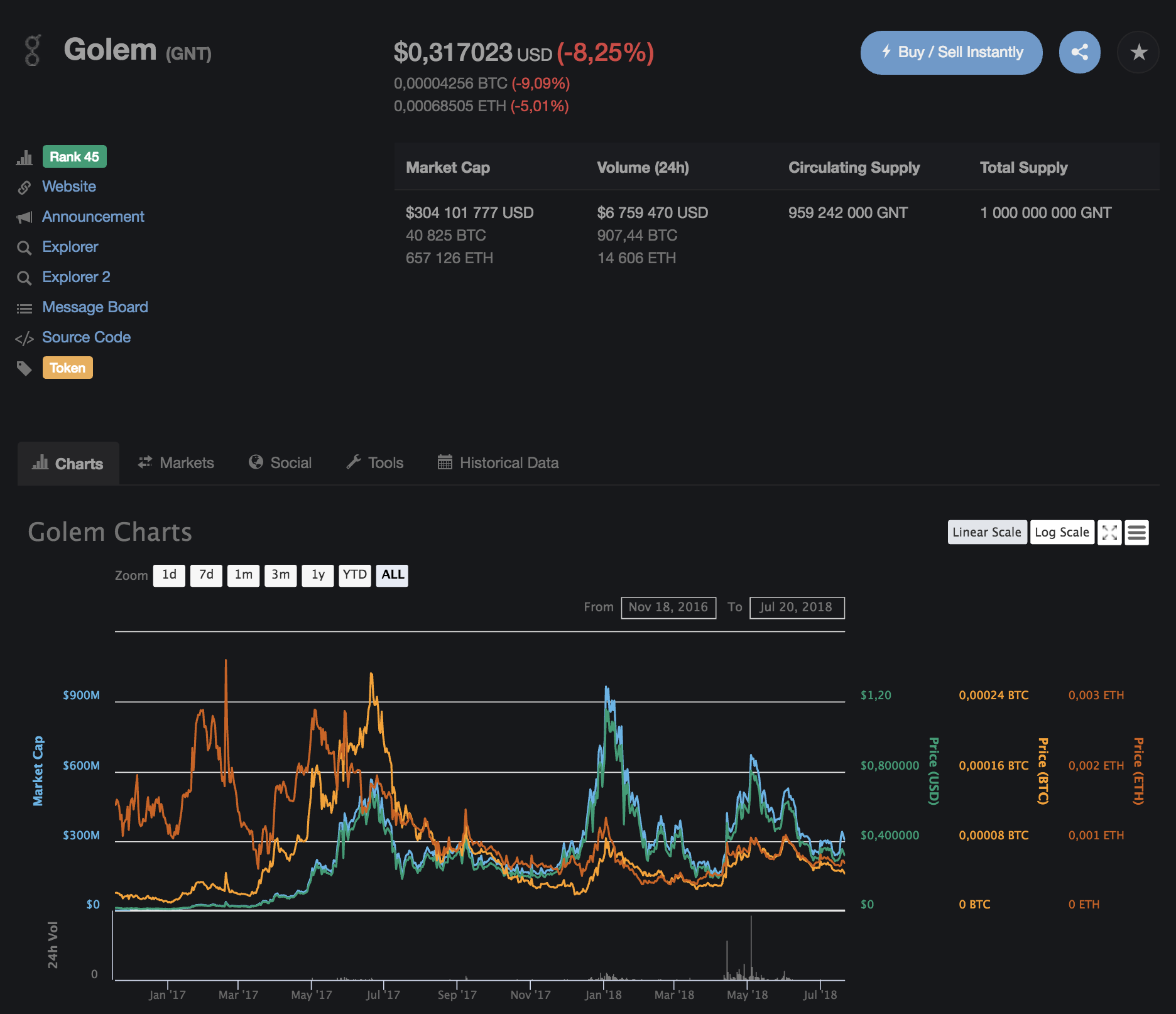Viewport: 1176px width, 1014px height.
Task: Open the chart context hamburger menu
Action: [1136, 533]
